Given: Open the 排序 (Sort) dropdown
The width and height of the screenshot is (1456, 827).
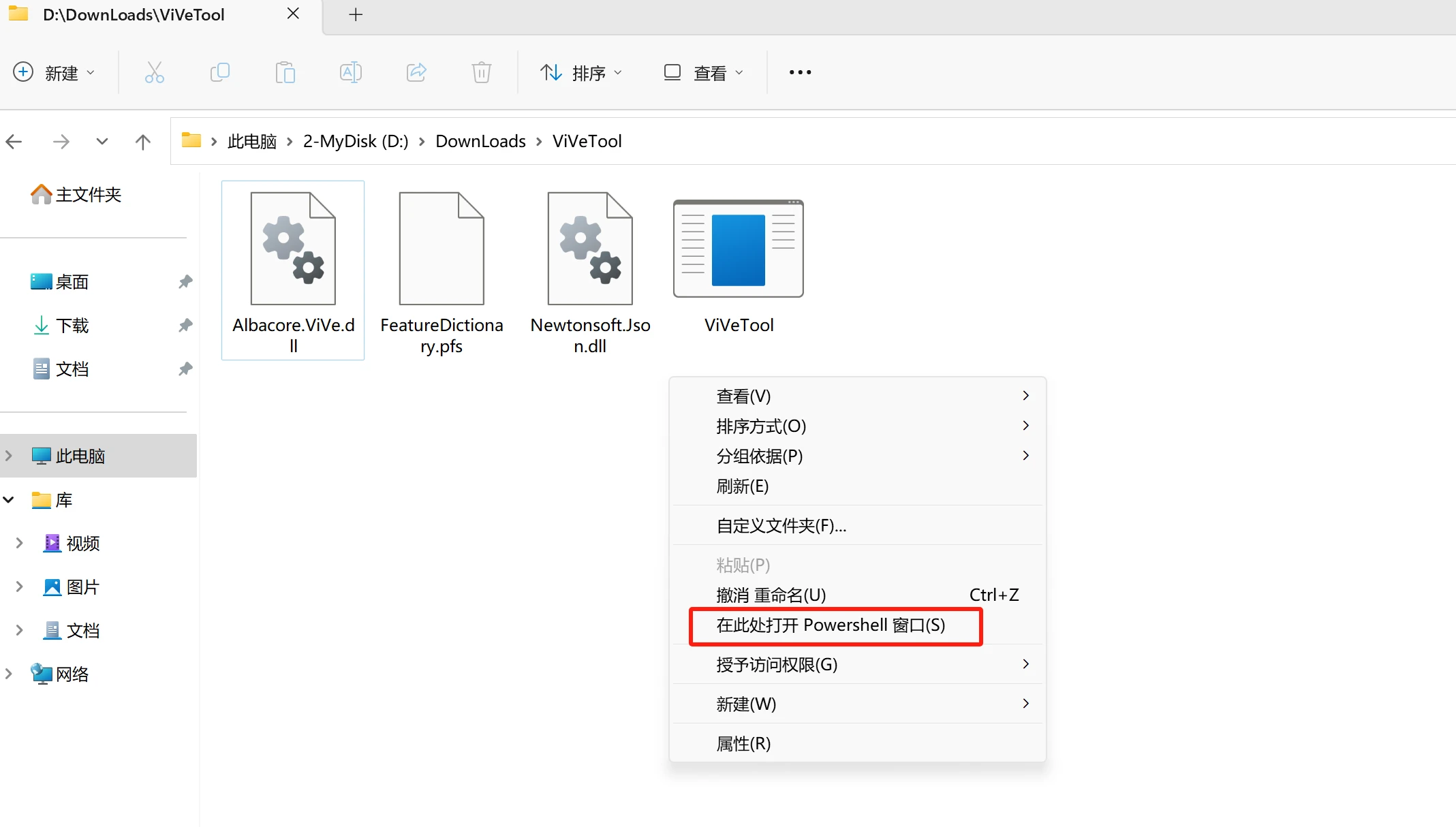Looking at the screenshot, I should coord(581,72).
